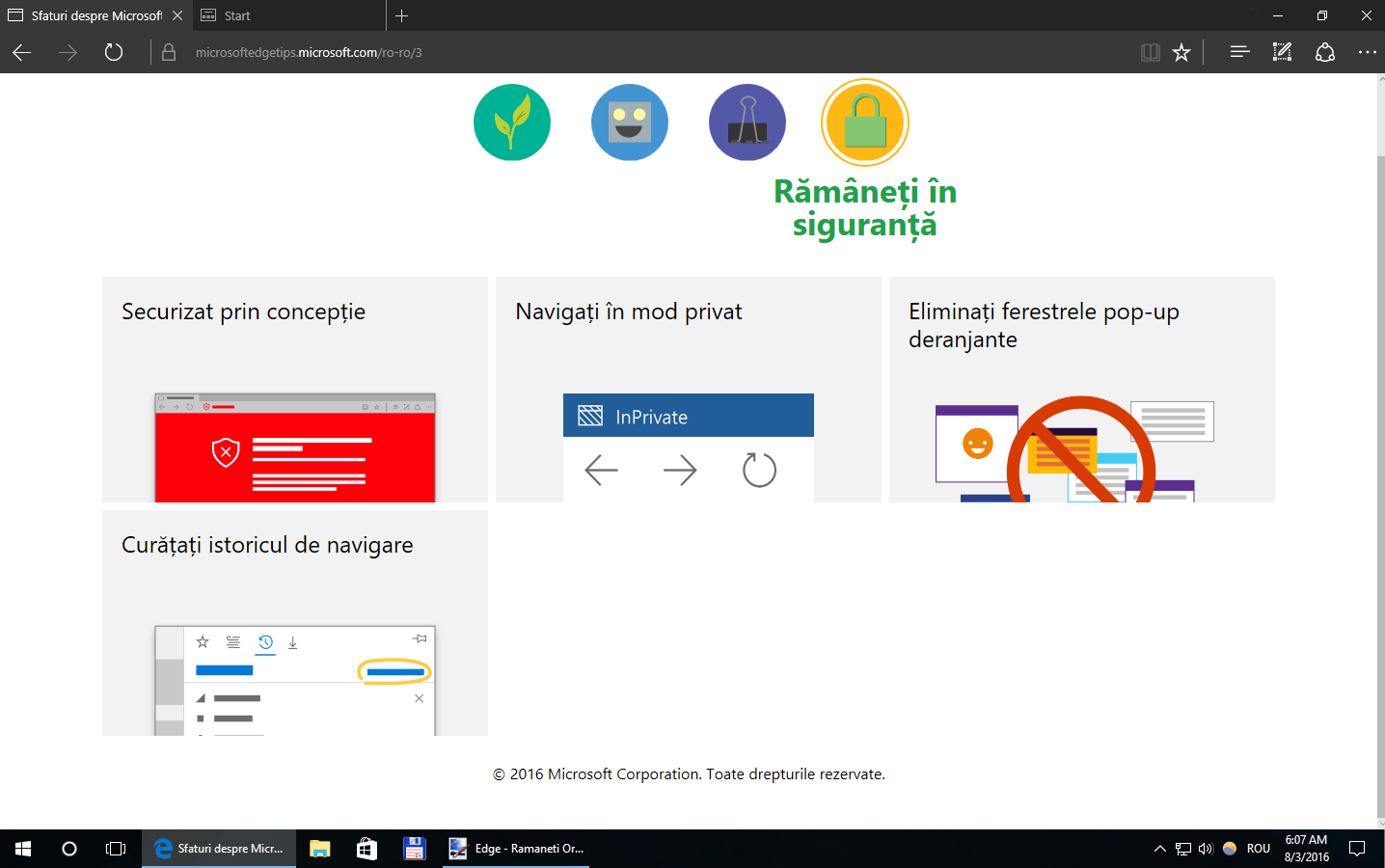The height and width of the screenshot is (868, 1385).
Task: Click the network icon in system tray
Action: (x=1183, y=849)
